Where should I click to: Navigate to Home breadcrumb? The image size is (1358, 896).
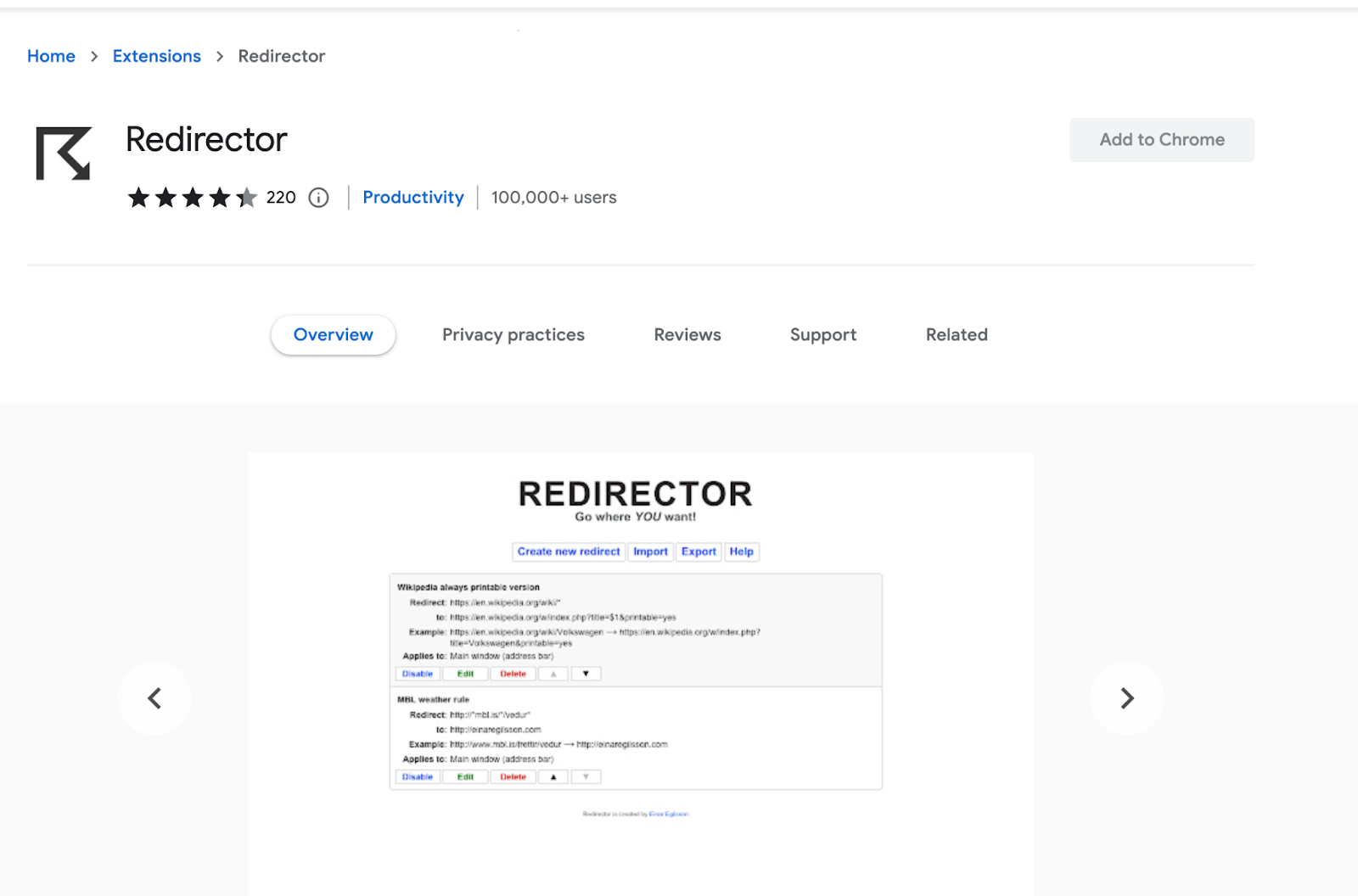[x=51, y=56]
